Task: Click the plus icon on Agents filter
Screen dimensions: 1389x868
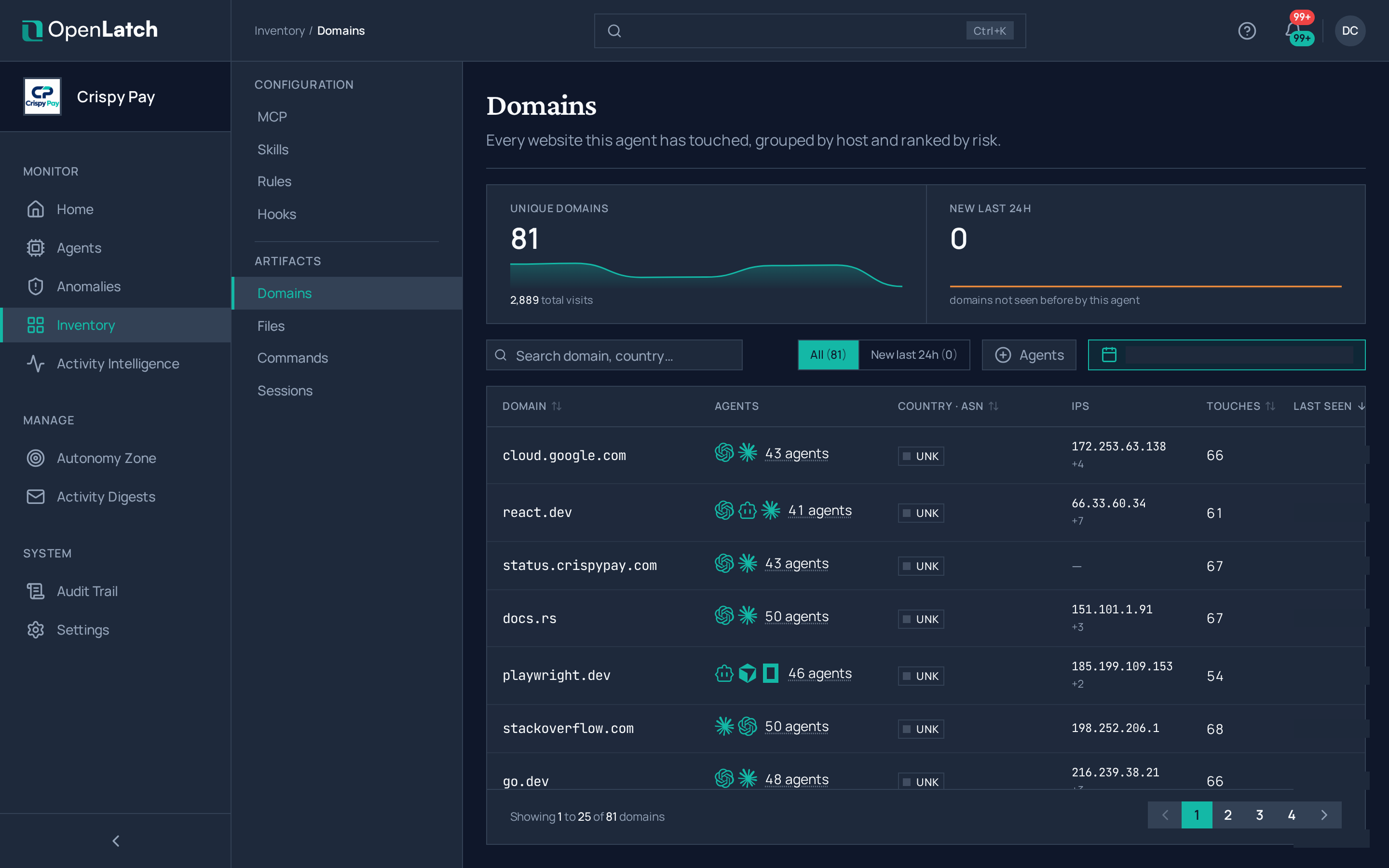Action: [1003, 355]
